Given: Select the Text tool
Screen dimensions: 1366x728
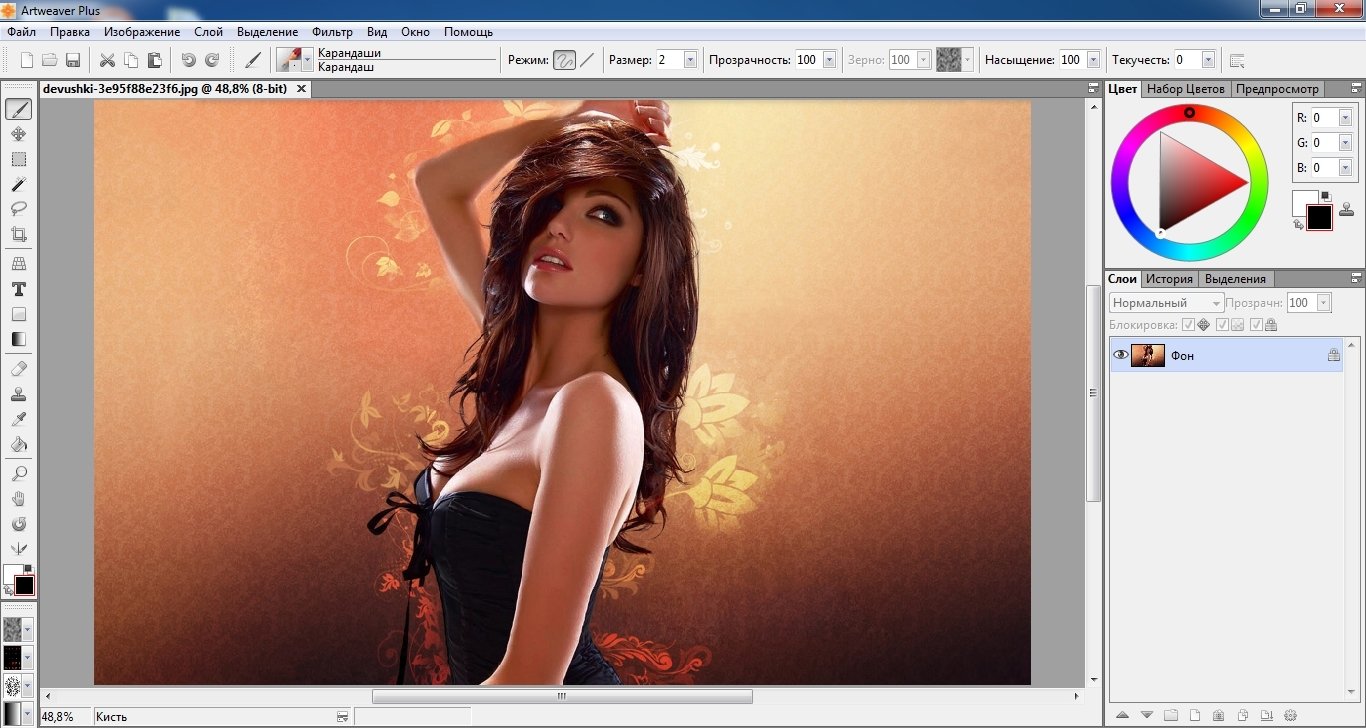Looking at the screenshot, I should pyautogui.click(x=18, y=289).
